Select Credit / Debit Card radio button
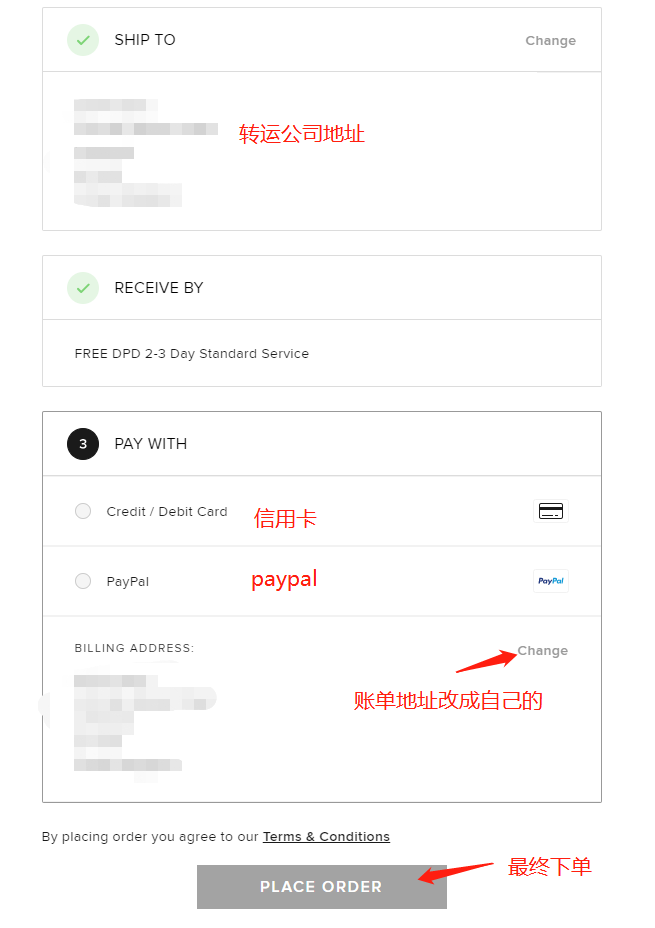This screenshot has height=928, width=655. tap(83, 511)
